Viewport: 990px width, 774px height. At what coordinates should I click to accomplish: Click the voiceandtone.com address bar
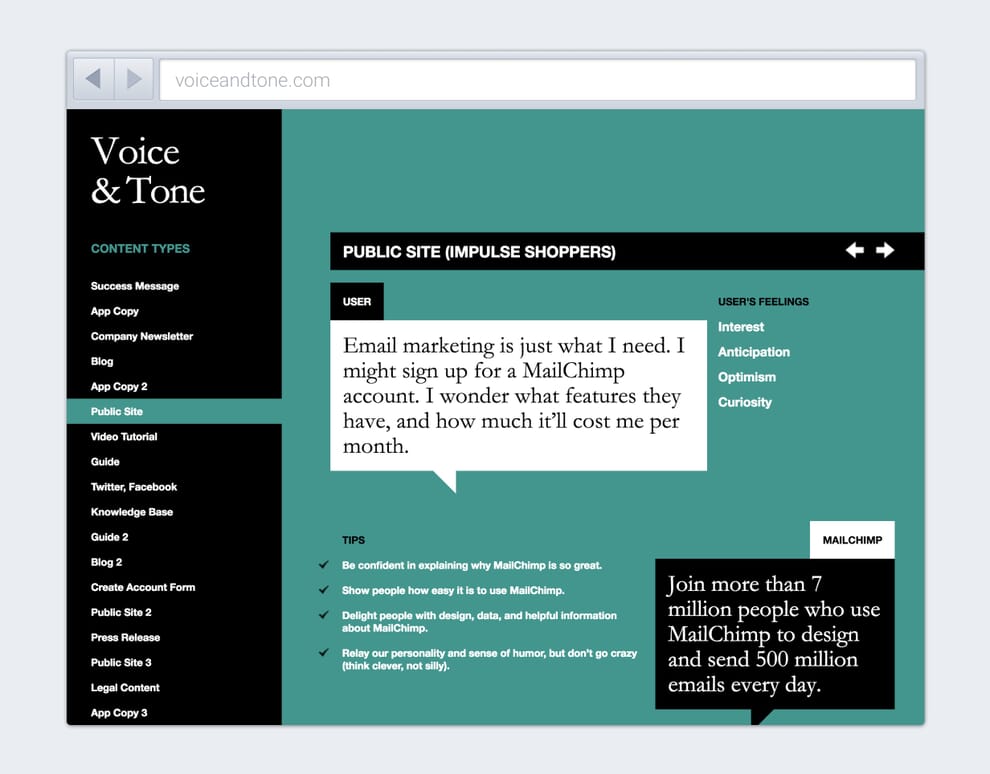537,80
